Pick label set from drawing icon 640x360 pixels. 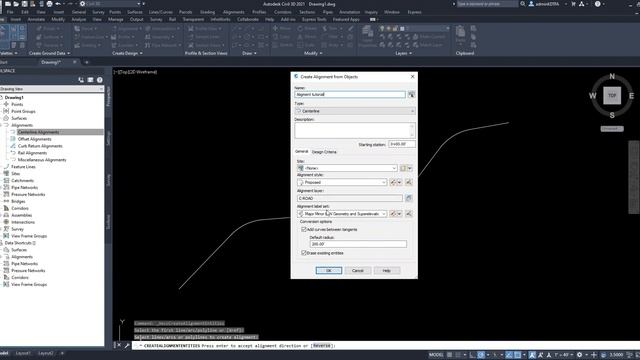pyautogui.click(x=409, y=213)
